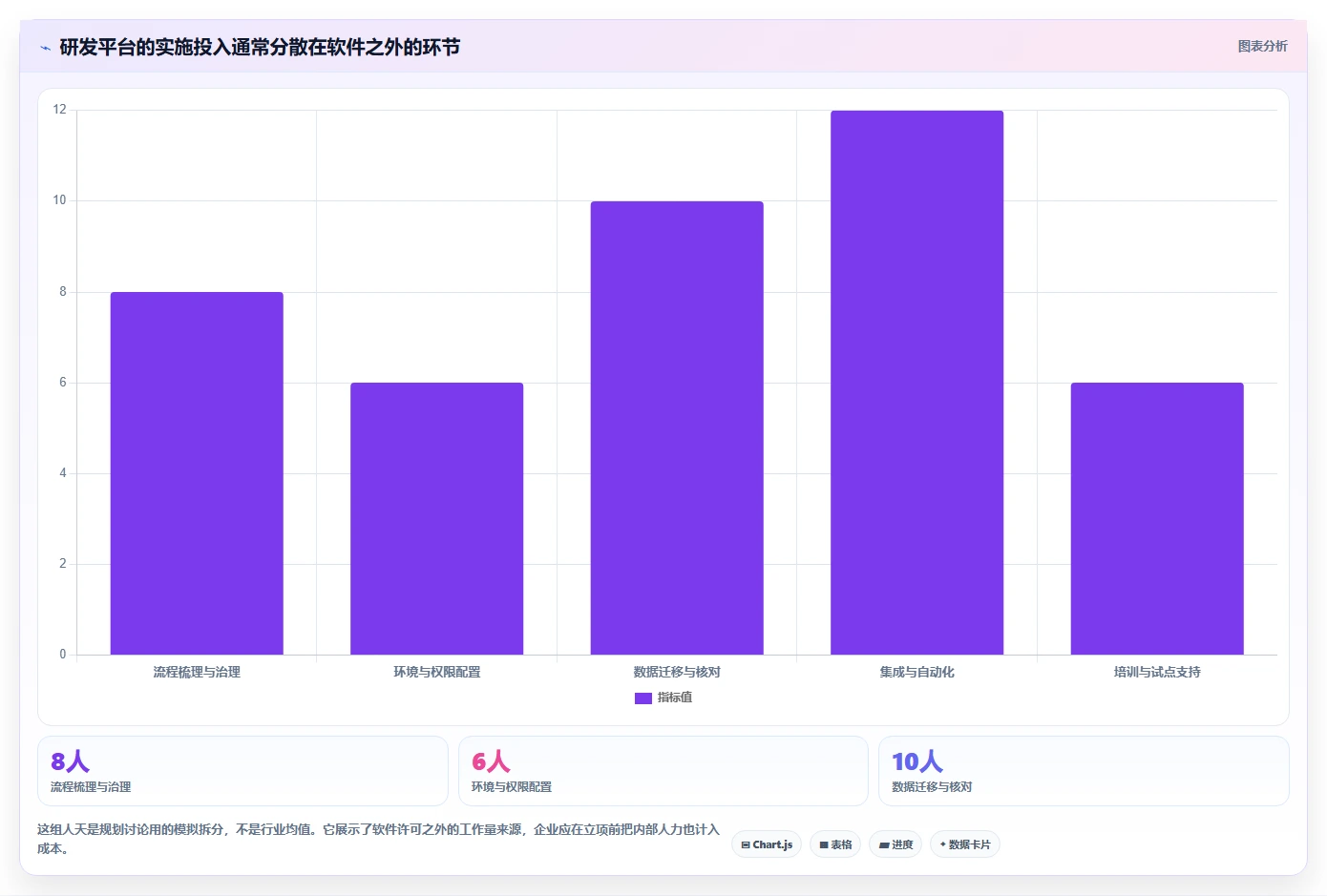Screen dimensions: 1327x896
Task: Click the 培训与试点支持 x-axis label
Action: [1157, 672]
